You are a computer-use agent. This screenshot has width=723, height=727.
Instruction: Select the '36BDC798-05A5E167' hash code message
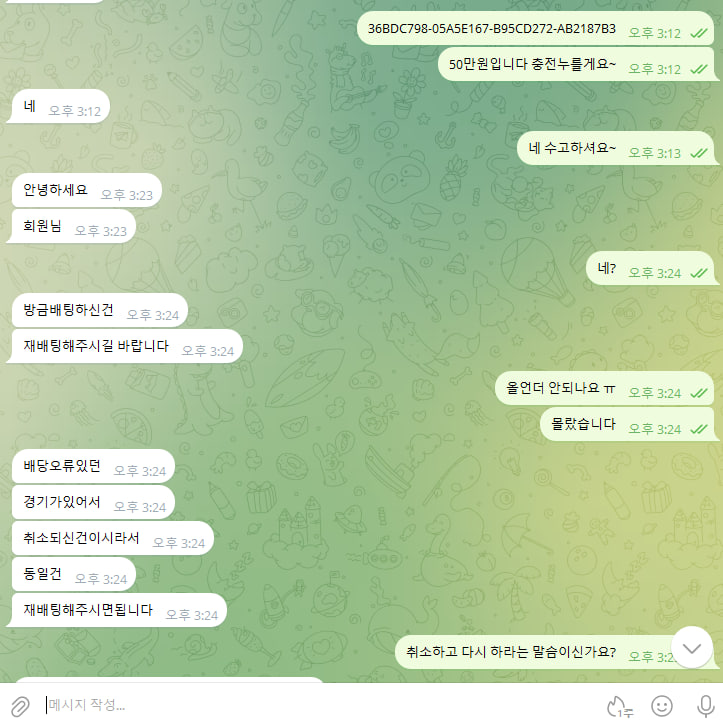536,29
